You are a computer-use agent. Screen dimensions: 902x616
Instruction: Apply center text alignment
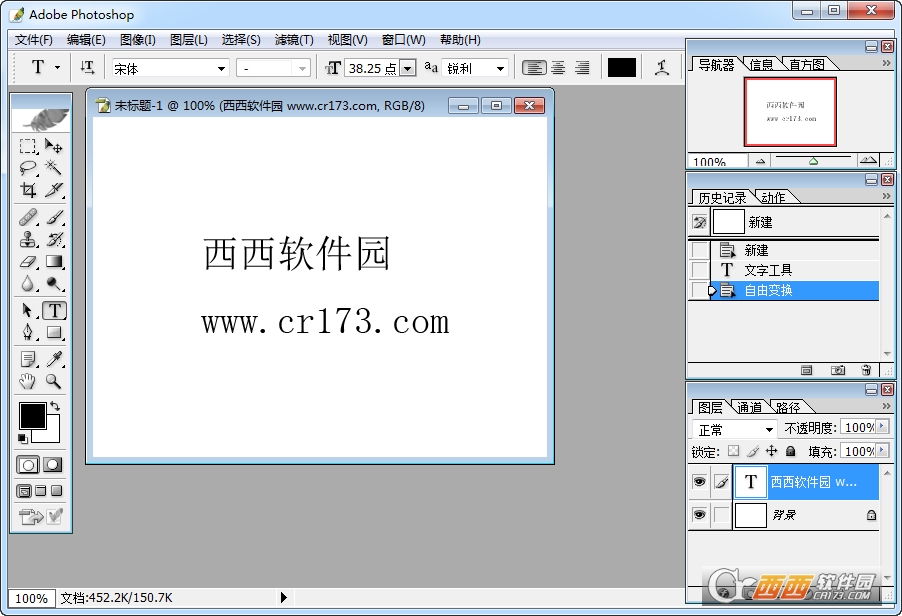(x=556, y=67)
